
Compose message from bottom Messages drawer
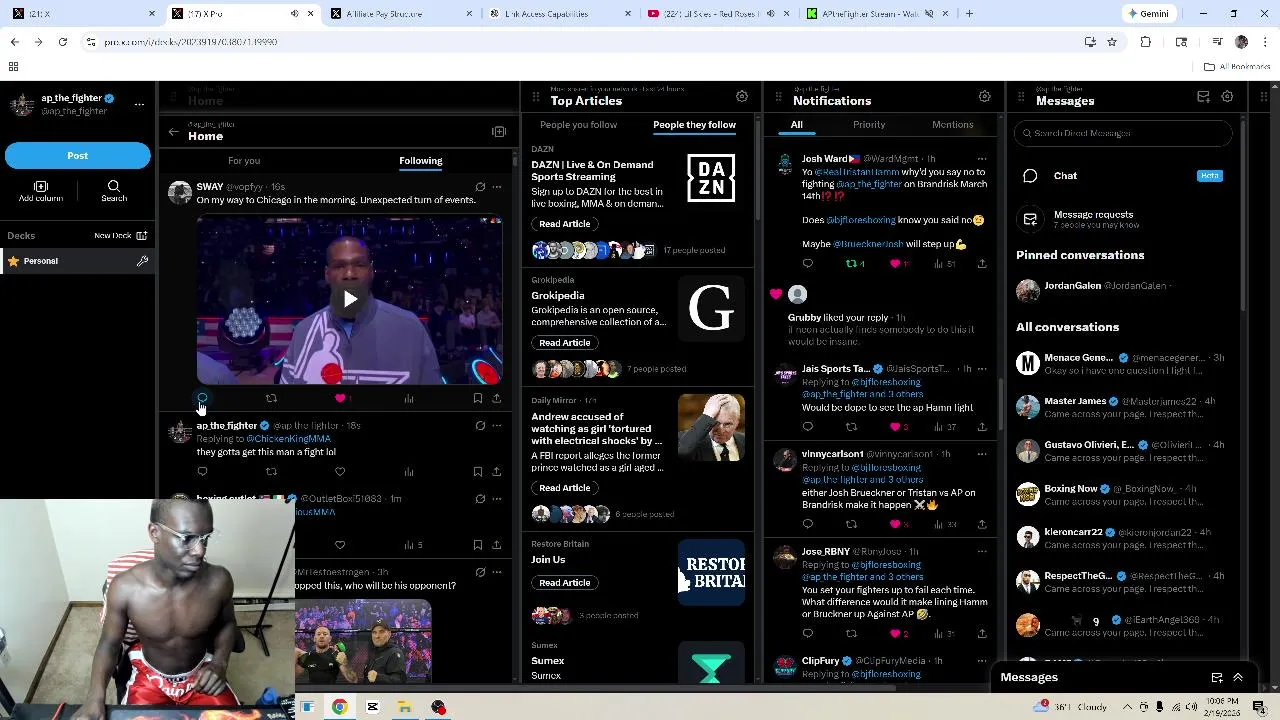click(x=1217, y=678)
